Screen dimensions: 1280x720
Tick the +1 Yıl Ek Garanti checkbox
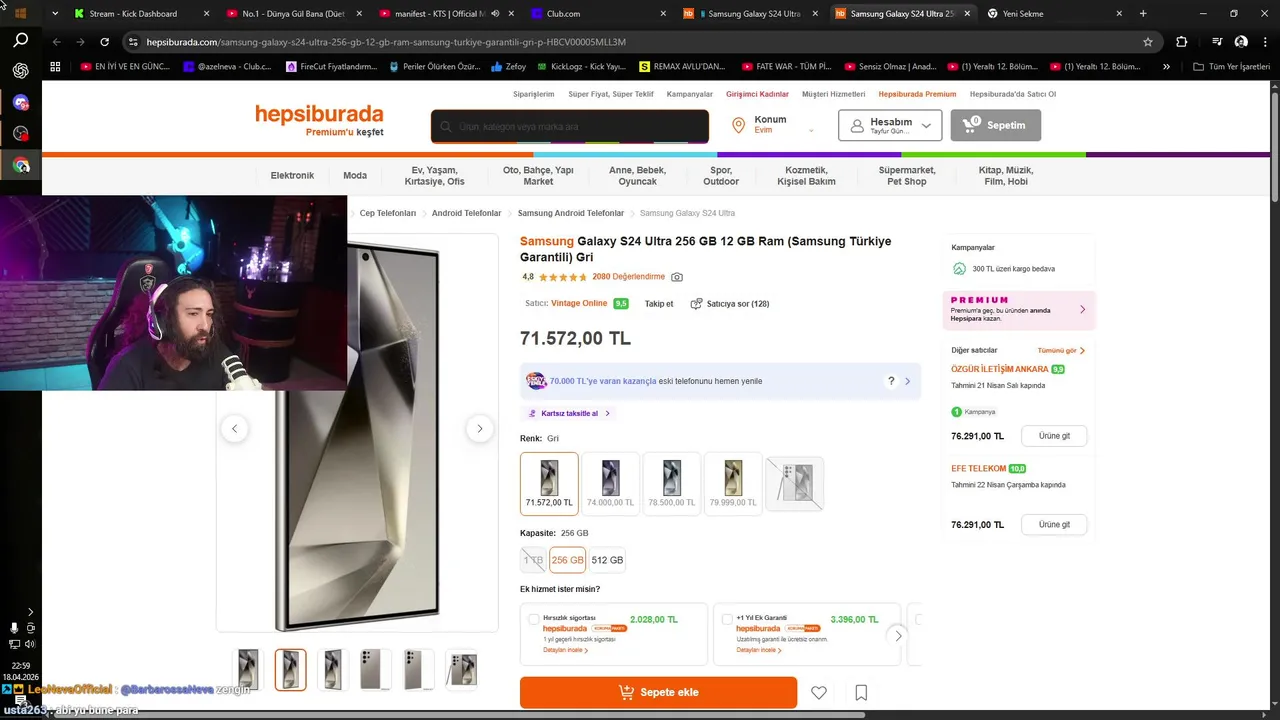click(727, 619)
